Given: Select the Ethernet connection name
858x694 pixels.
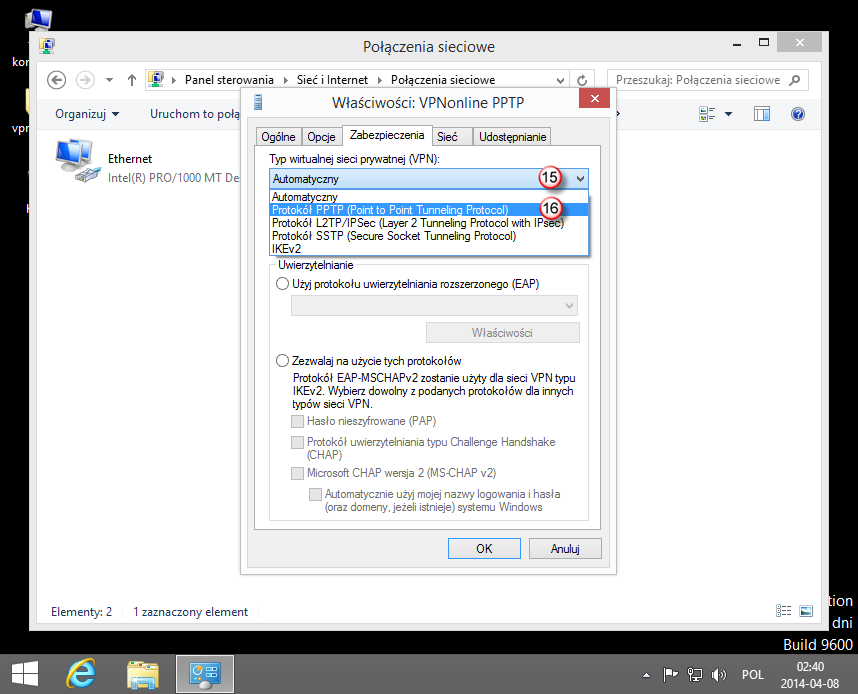Looking at the screenshot, I should 130,159.
